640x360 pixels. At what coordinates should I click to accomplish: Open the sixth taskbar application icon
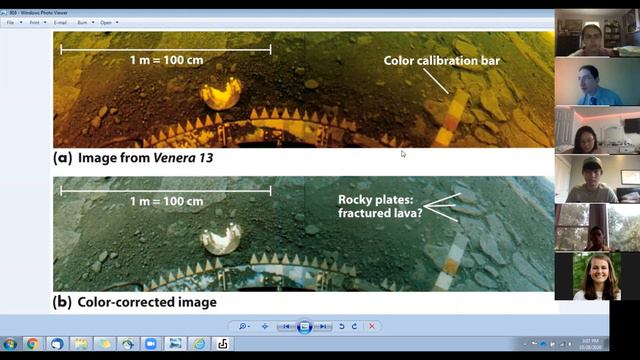click(x=128, y=344)
